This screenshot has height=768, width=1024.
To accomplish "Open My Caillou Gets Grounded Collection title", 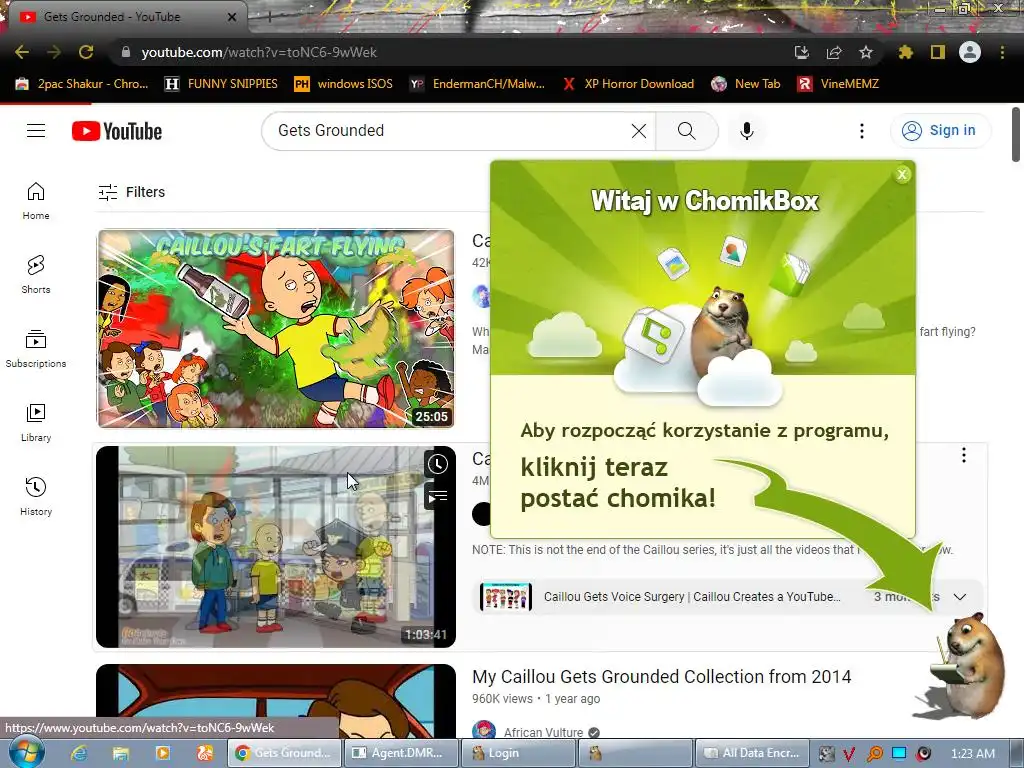I will tap(662, 677).
